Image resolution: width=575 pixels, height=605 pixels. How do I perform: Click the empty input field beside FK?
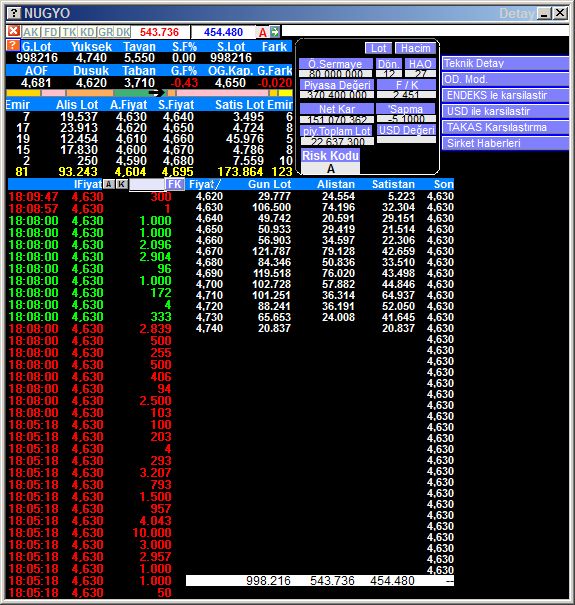pos(147,184)
